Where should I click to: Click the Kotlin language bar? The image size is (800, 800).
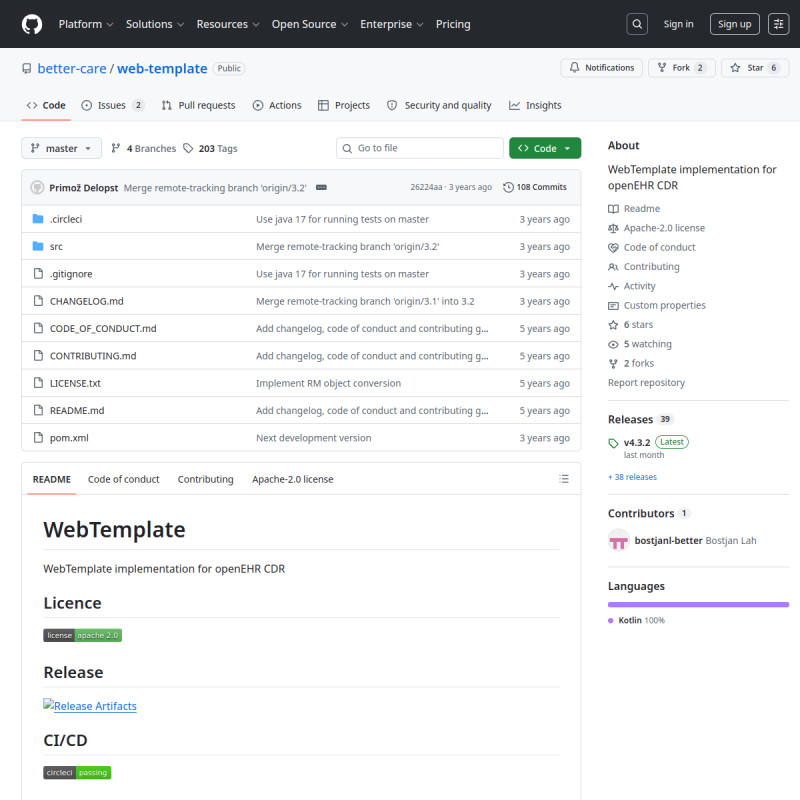click(x=698, y=605)
